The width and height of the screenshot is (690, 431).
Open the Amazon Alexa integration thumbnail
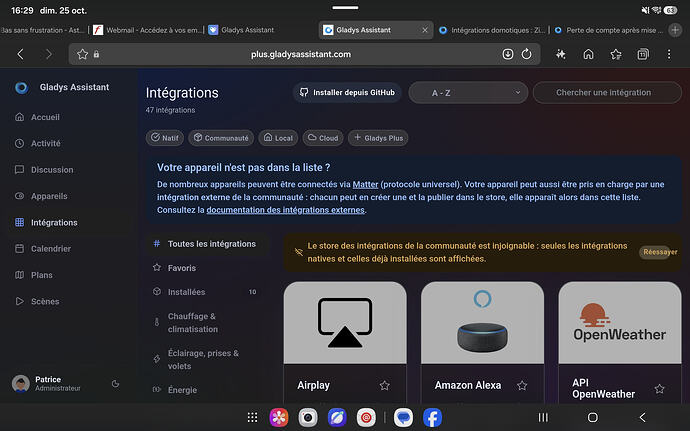click(x=482, y=323)
